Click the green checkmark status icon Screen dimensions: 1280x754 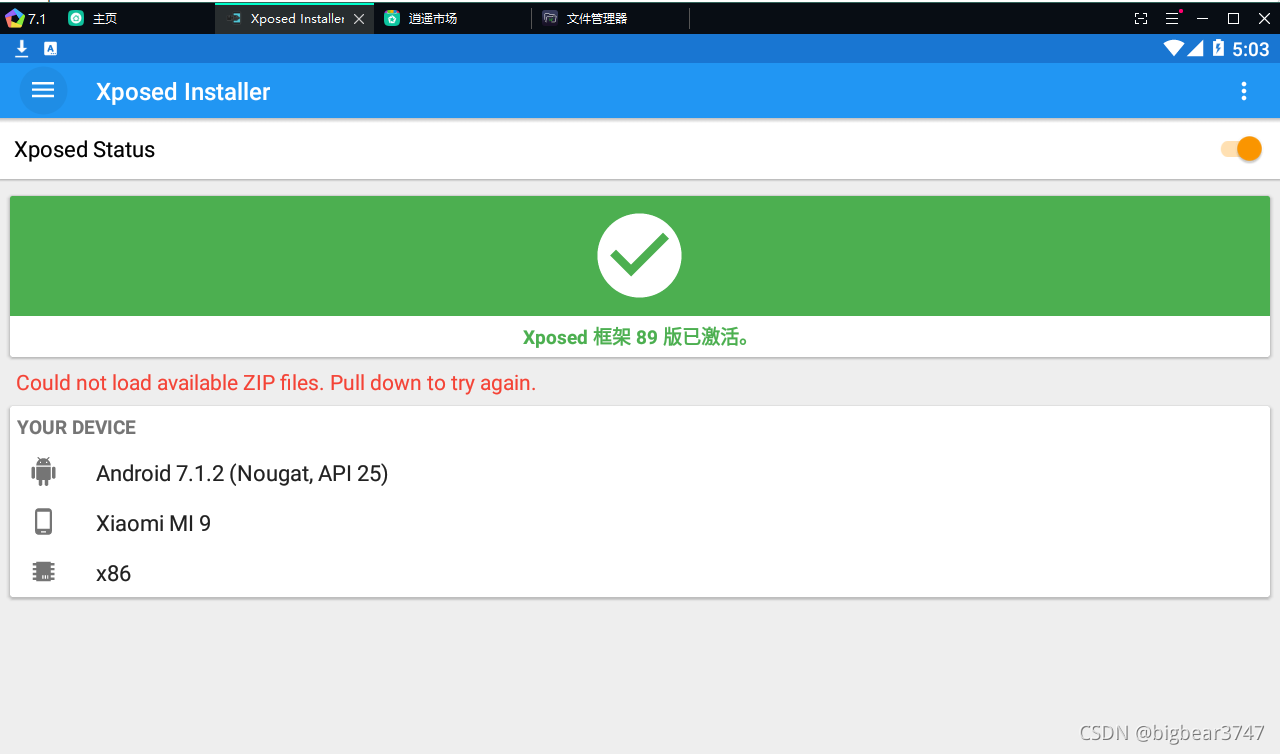[639, 255]
